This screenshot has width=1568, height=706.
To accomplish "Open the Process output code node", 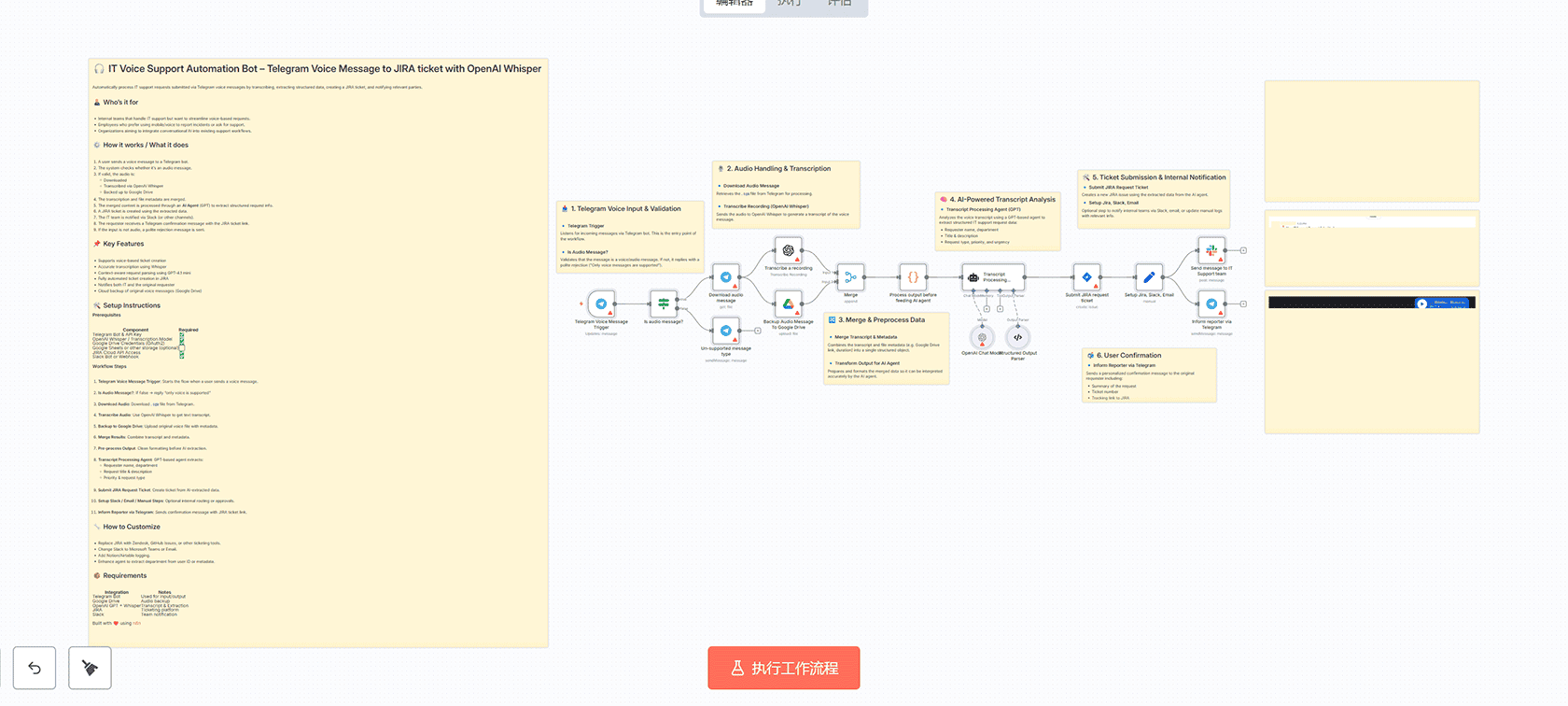I will pos(913,277).
